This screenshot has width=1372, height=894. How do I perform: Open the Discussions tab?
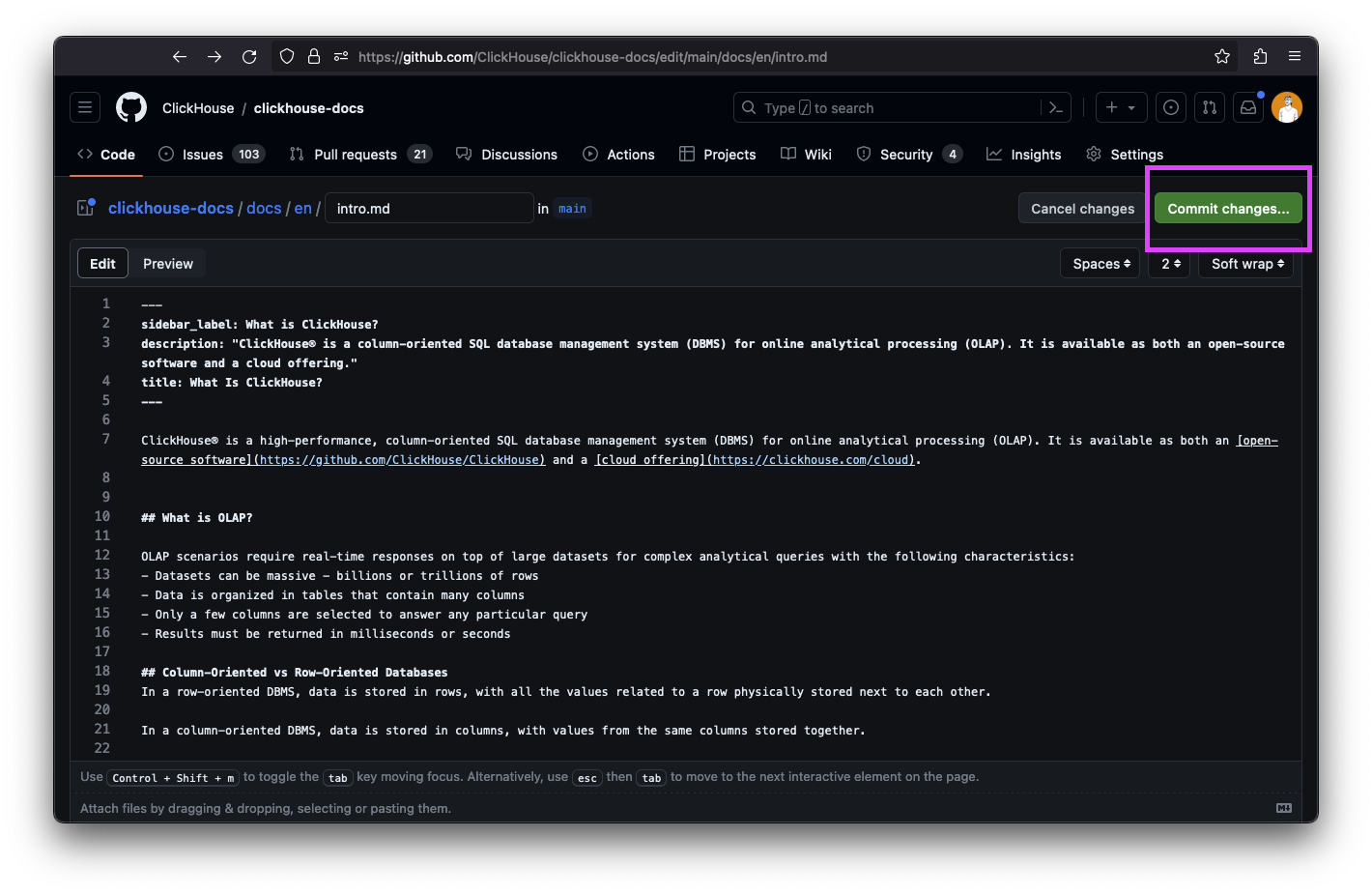[x=507, y=155]
